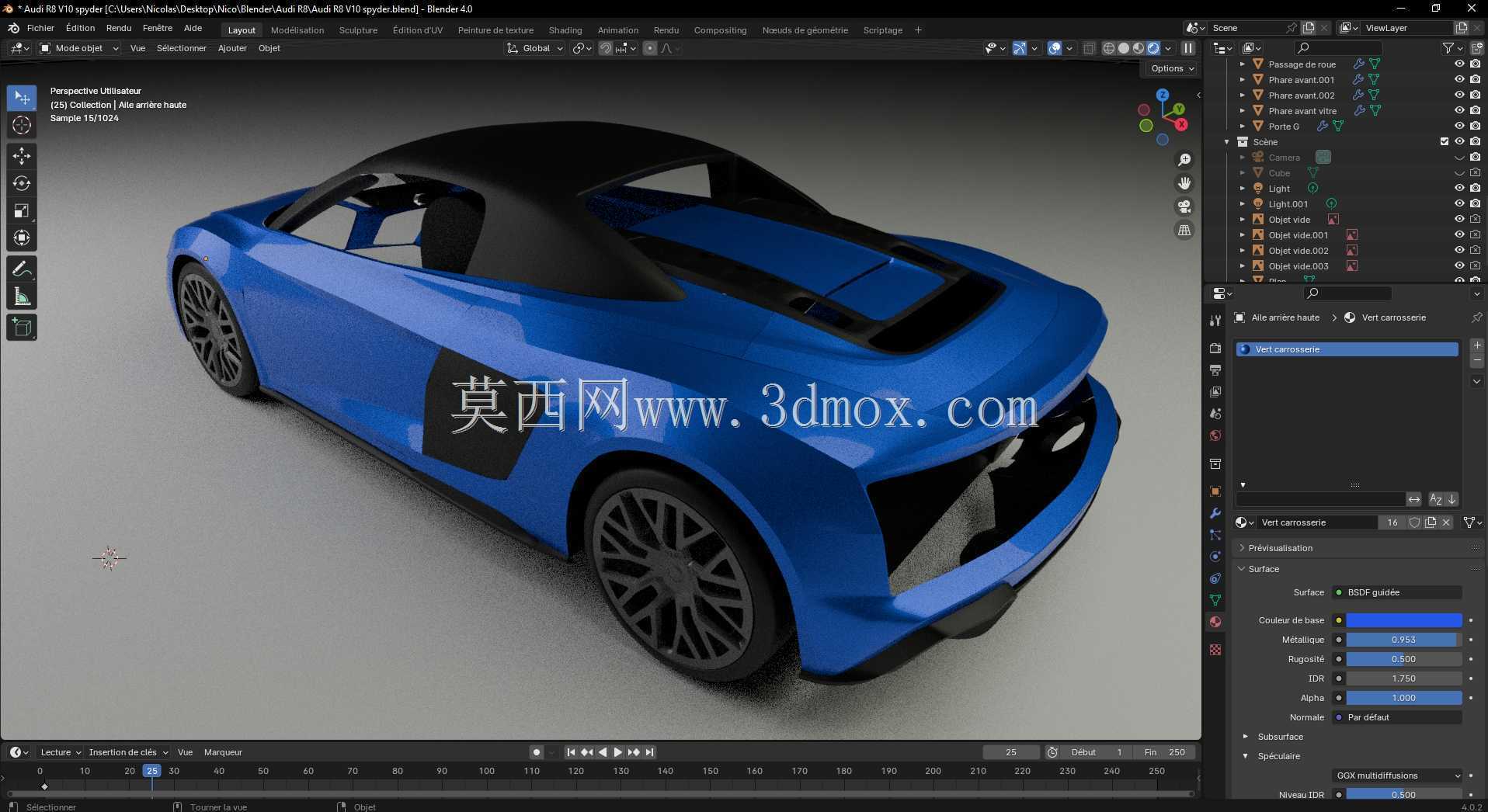Open Object Data properties tab (green triangle)

pos(1215,600)
